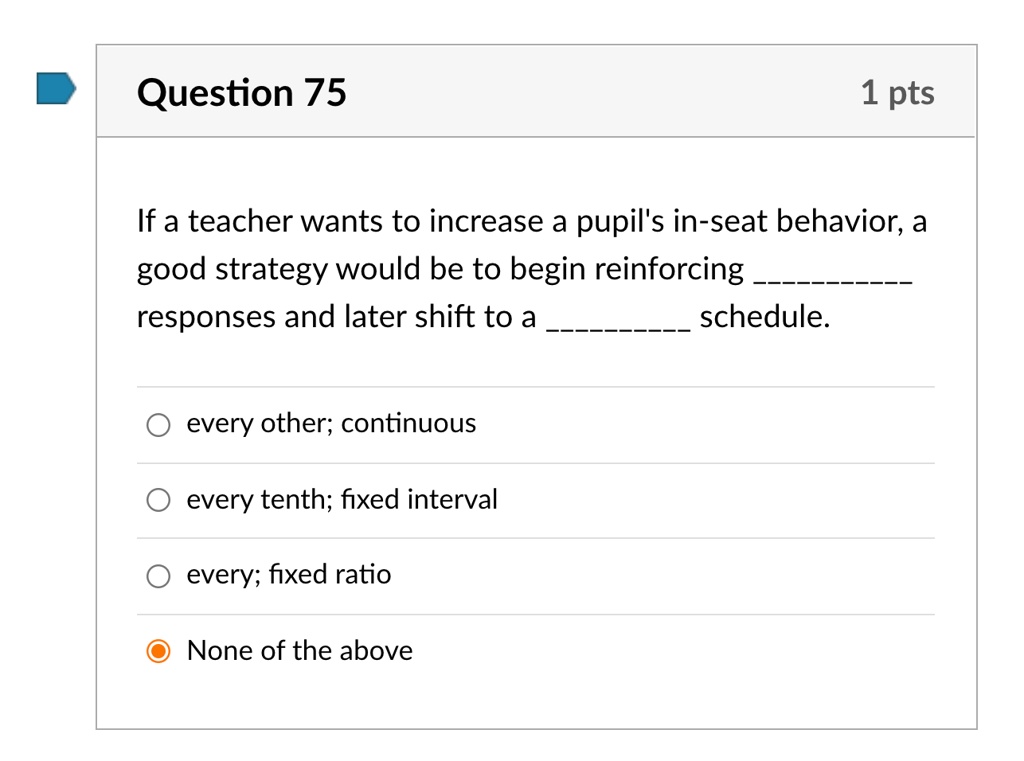Viewport: 1024px width, 761px height.
Task: Choose the 'every tenth; fixed interval' radio button
Action: click(x=158, y=500)
